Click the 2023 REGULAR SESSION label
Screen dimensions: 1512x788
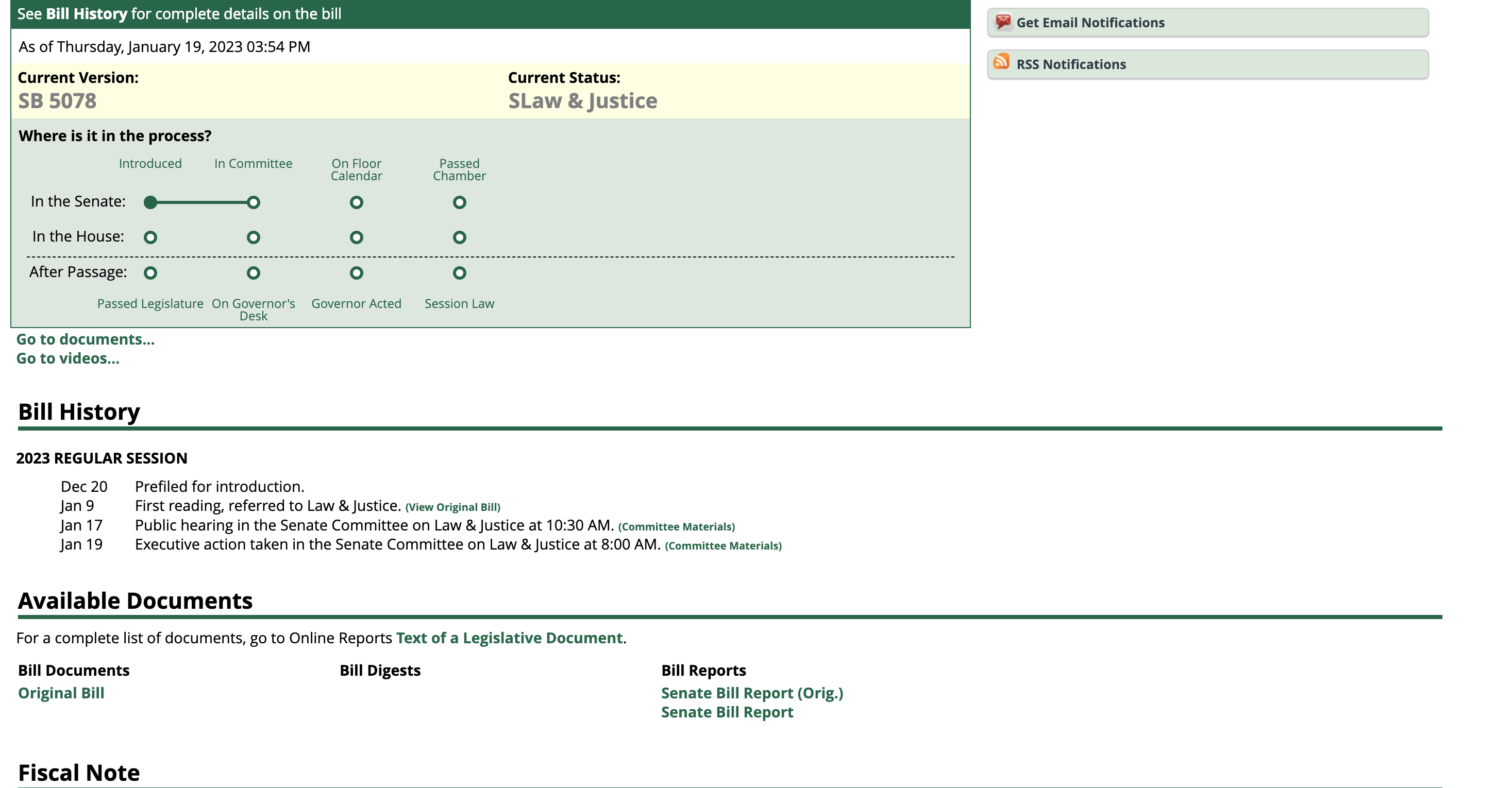point(102,458)
